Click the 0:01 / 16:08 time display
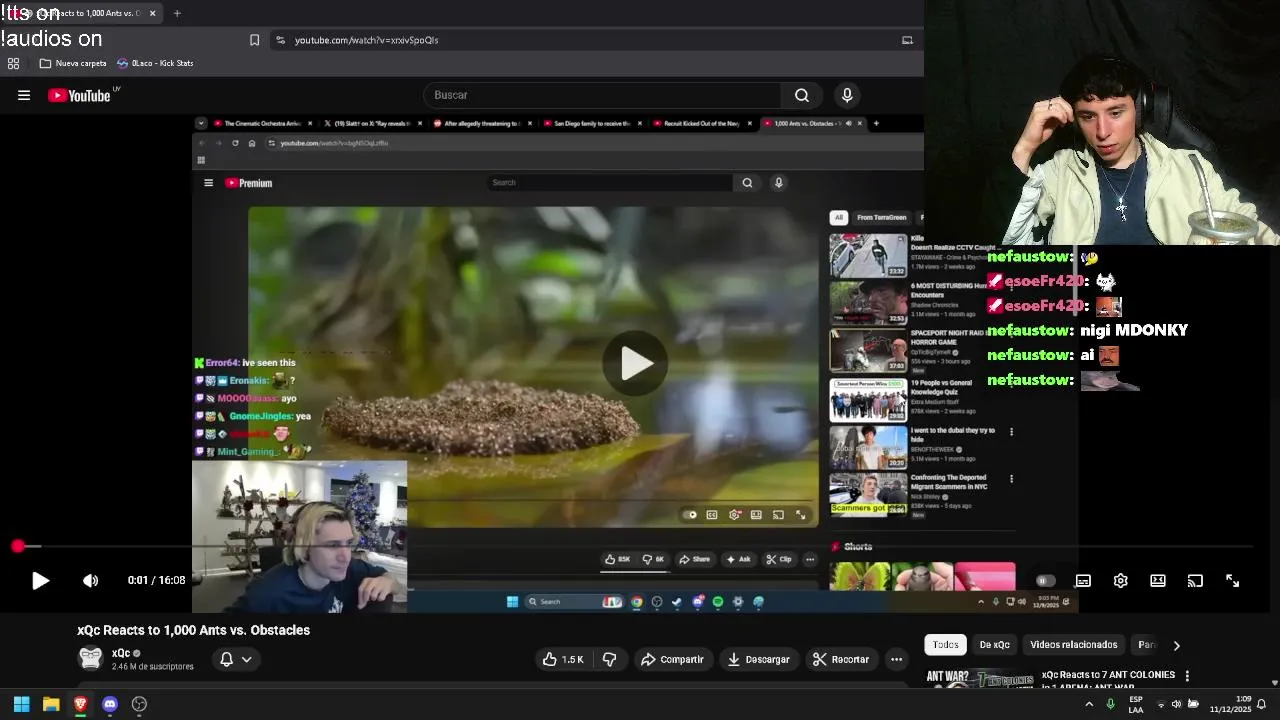This screenshot has height=720, width=1280. 156,580
